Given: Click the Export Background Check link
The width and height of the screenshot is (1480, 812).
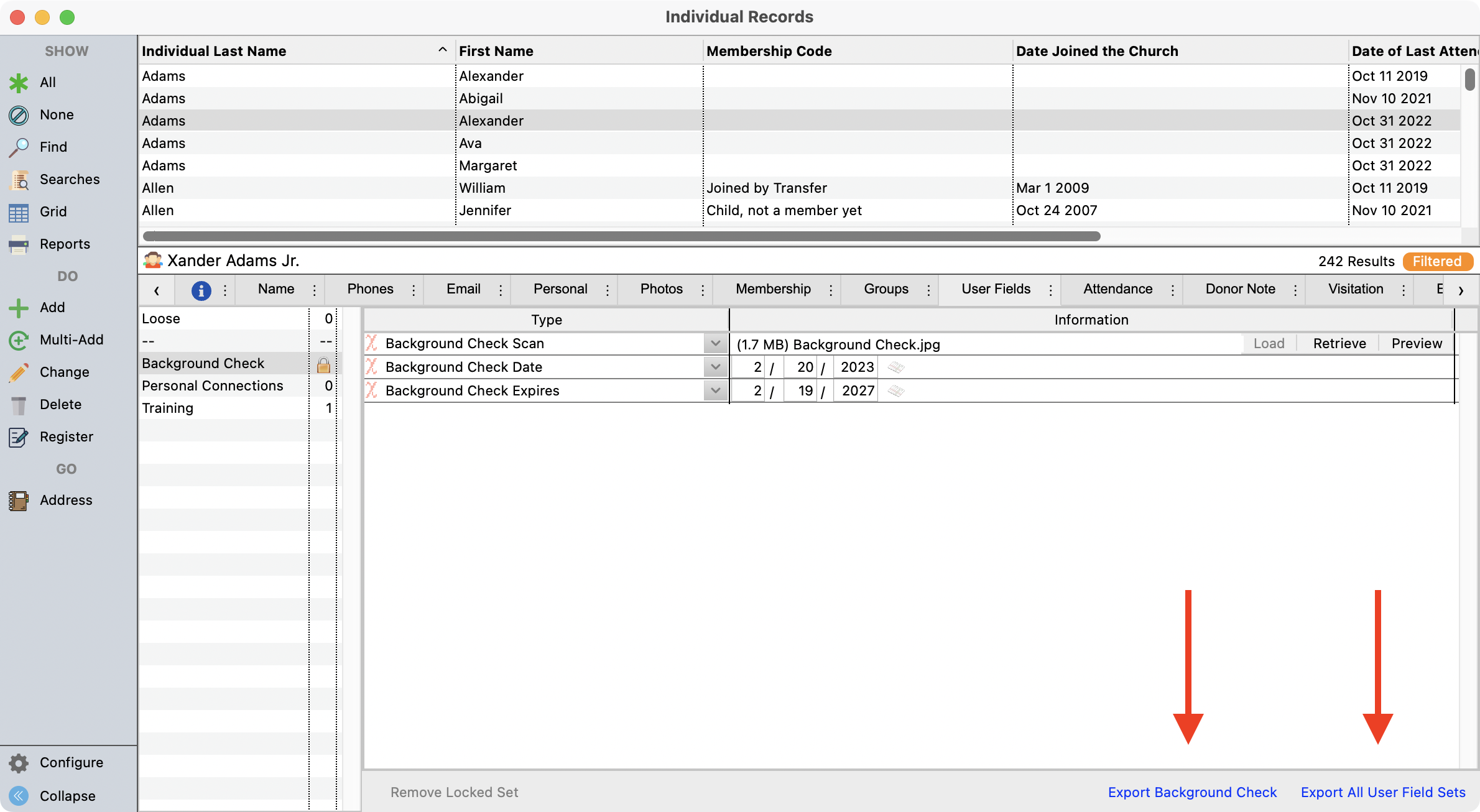Looking at the screenshot, I should pos(1192,792).
